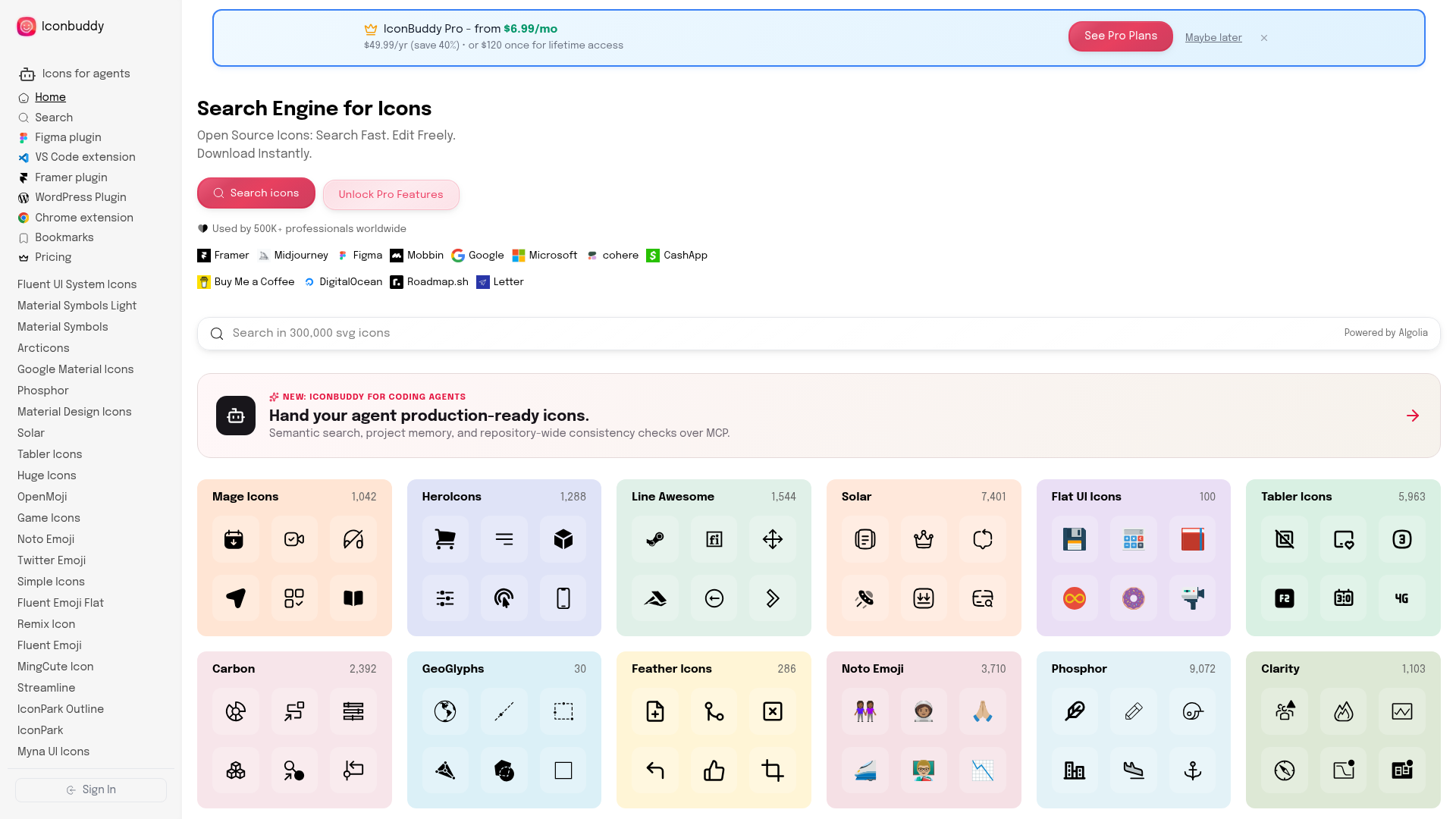This screenshot has width=1456, height=819.
Task: Open the Line Awesome icon set title
Action: (x=673, y=497)
